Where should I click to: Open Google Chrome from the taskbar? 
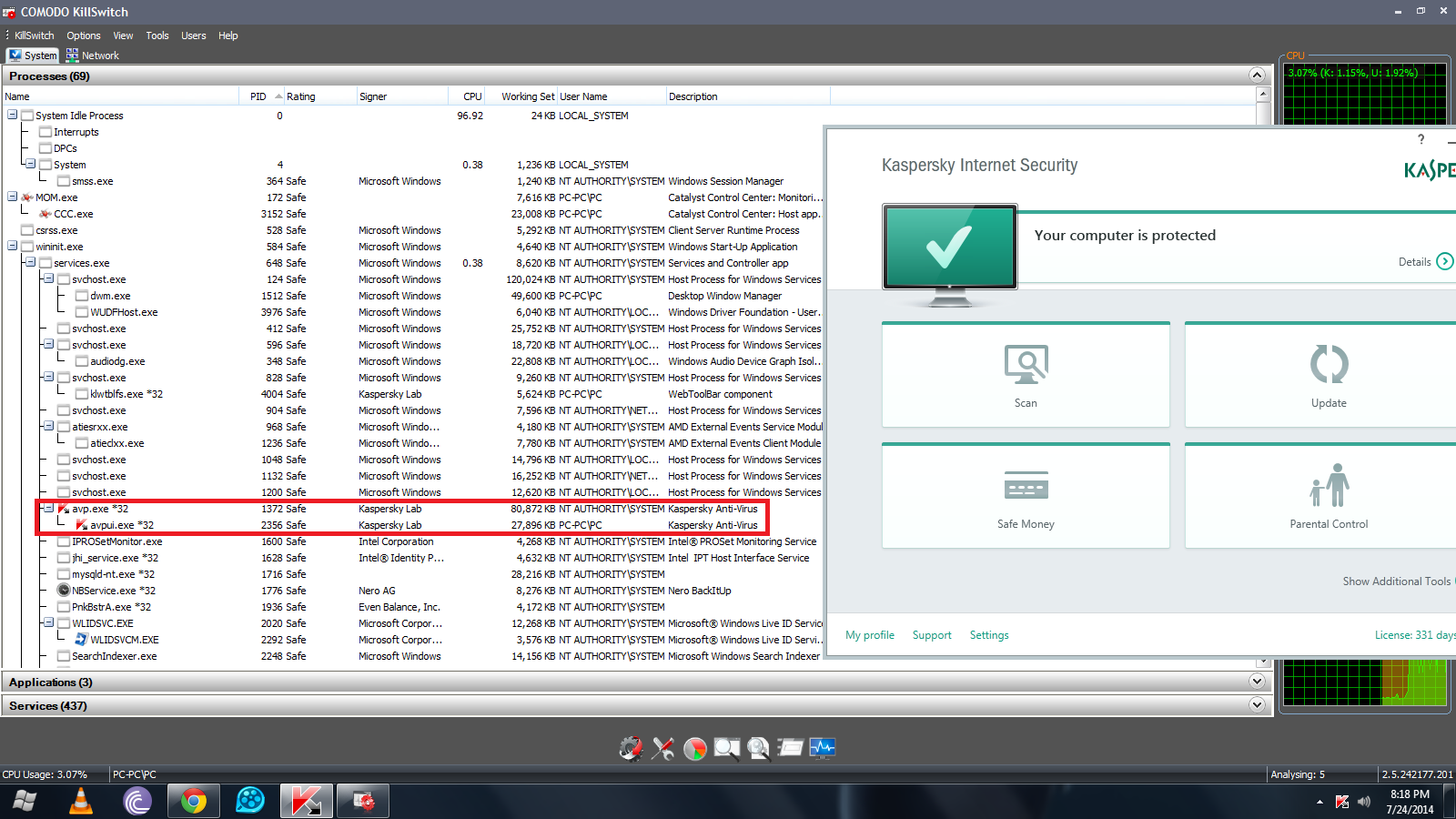(x=193, y=801)
